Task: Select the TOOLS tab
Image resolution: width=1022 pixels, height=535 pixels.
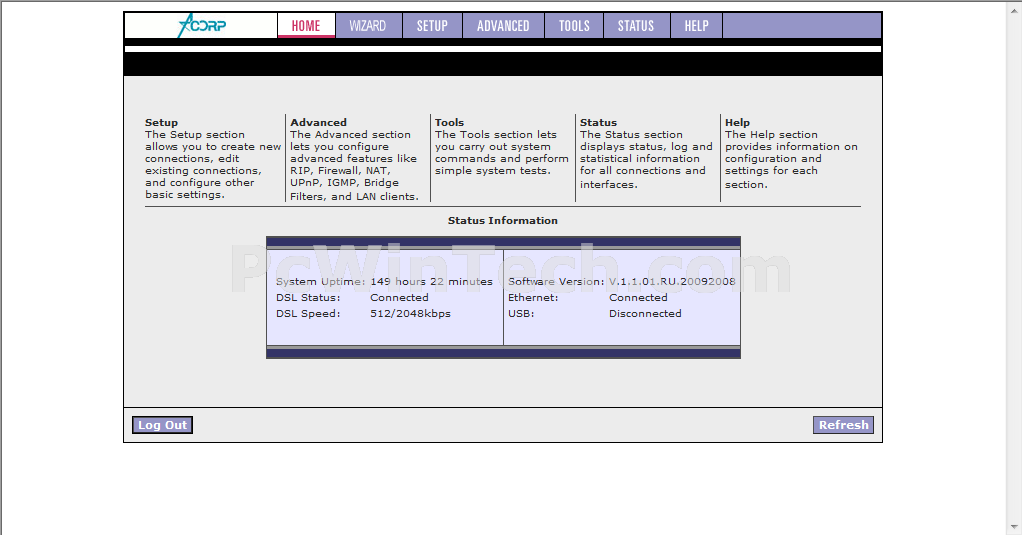Action: [574, 25]
